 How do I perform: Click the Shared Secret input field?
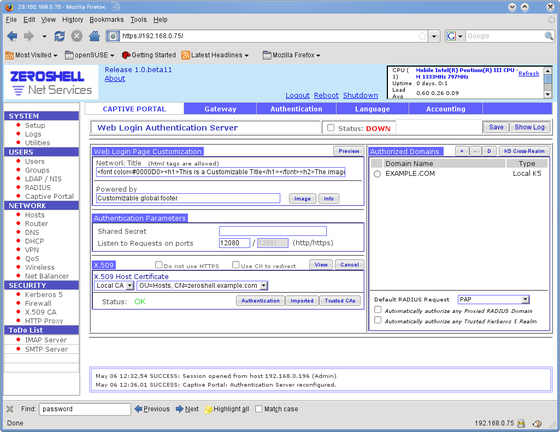click(273, 231)
